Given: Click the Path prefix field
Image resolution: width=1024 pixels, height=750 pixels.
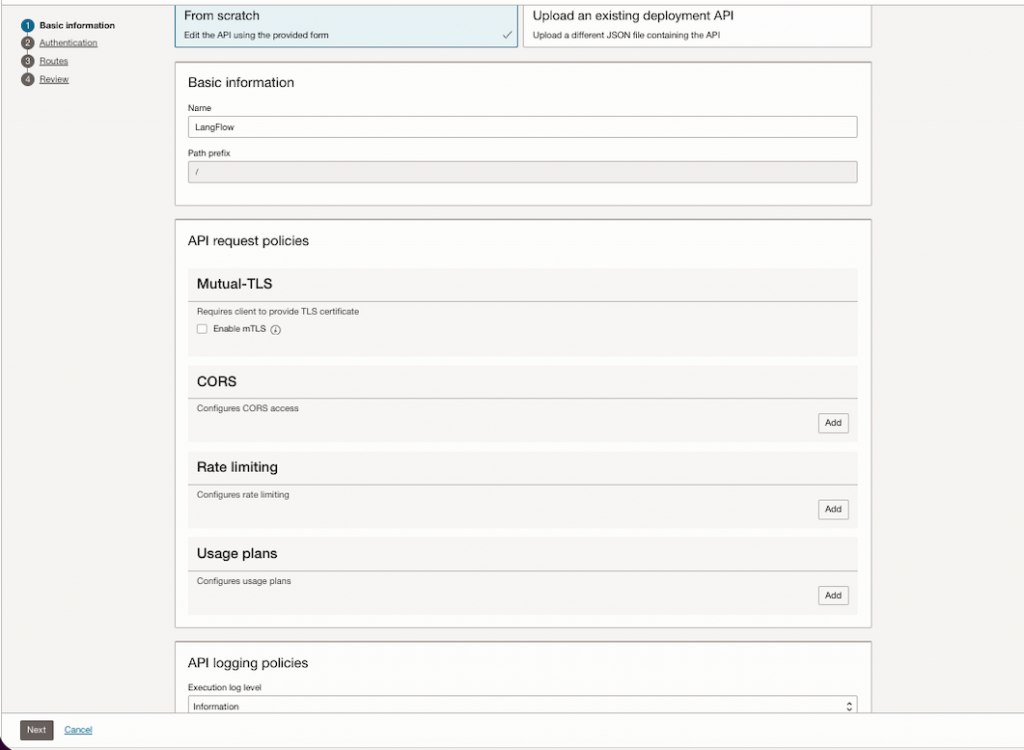Looking at the screenshot, I should pos(522,172).
